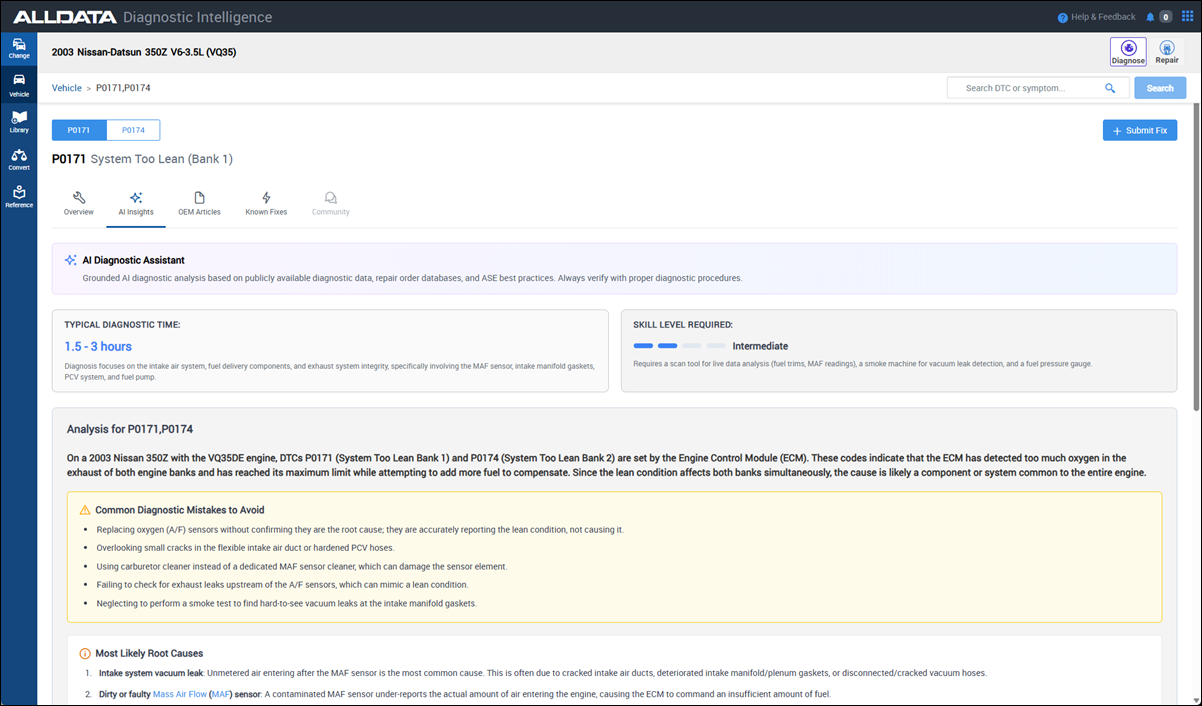Open the Mass Air Flow link
Viewport: 1202px width, 706px height.
[x=179, y=694]
